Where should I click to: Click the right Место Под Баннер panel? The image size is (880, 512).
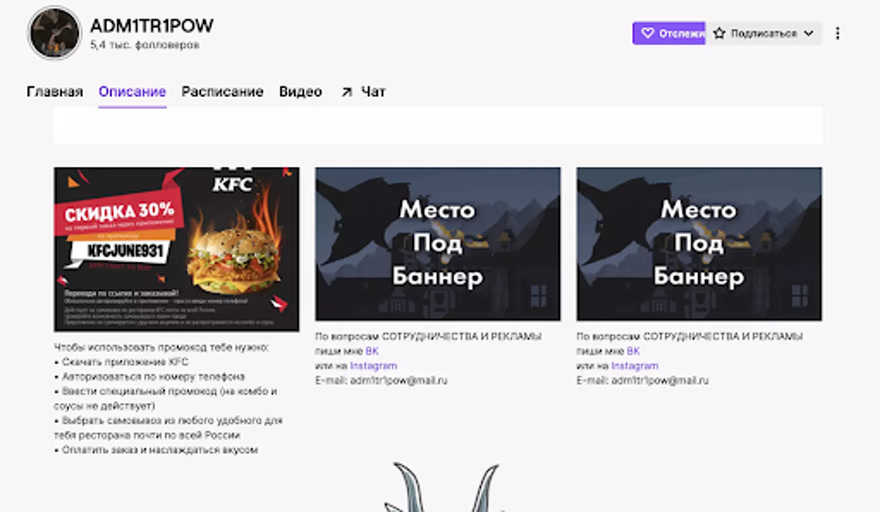pos(699,244)
